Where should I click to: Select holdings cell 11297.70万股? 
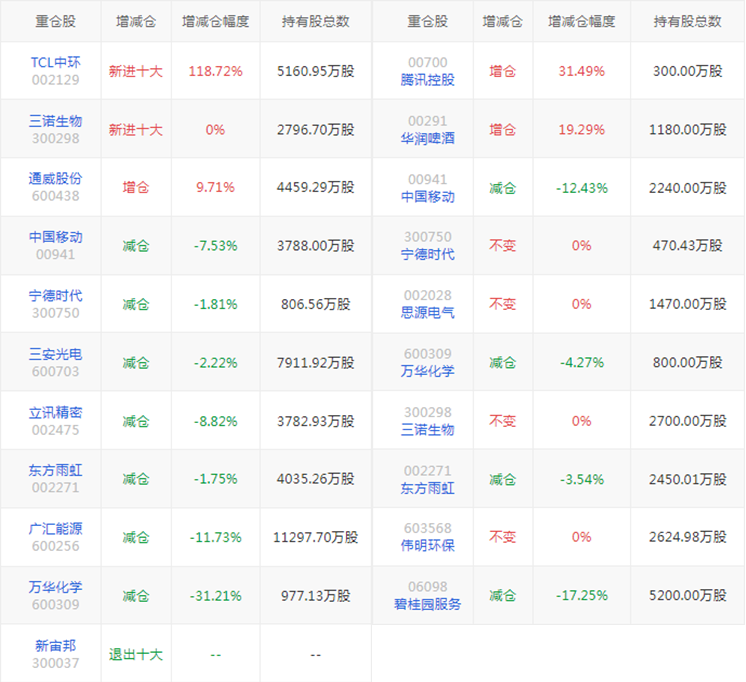[x=316, y=538]
